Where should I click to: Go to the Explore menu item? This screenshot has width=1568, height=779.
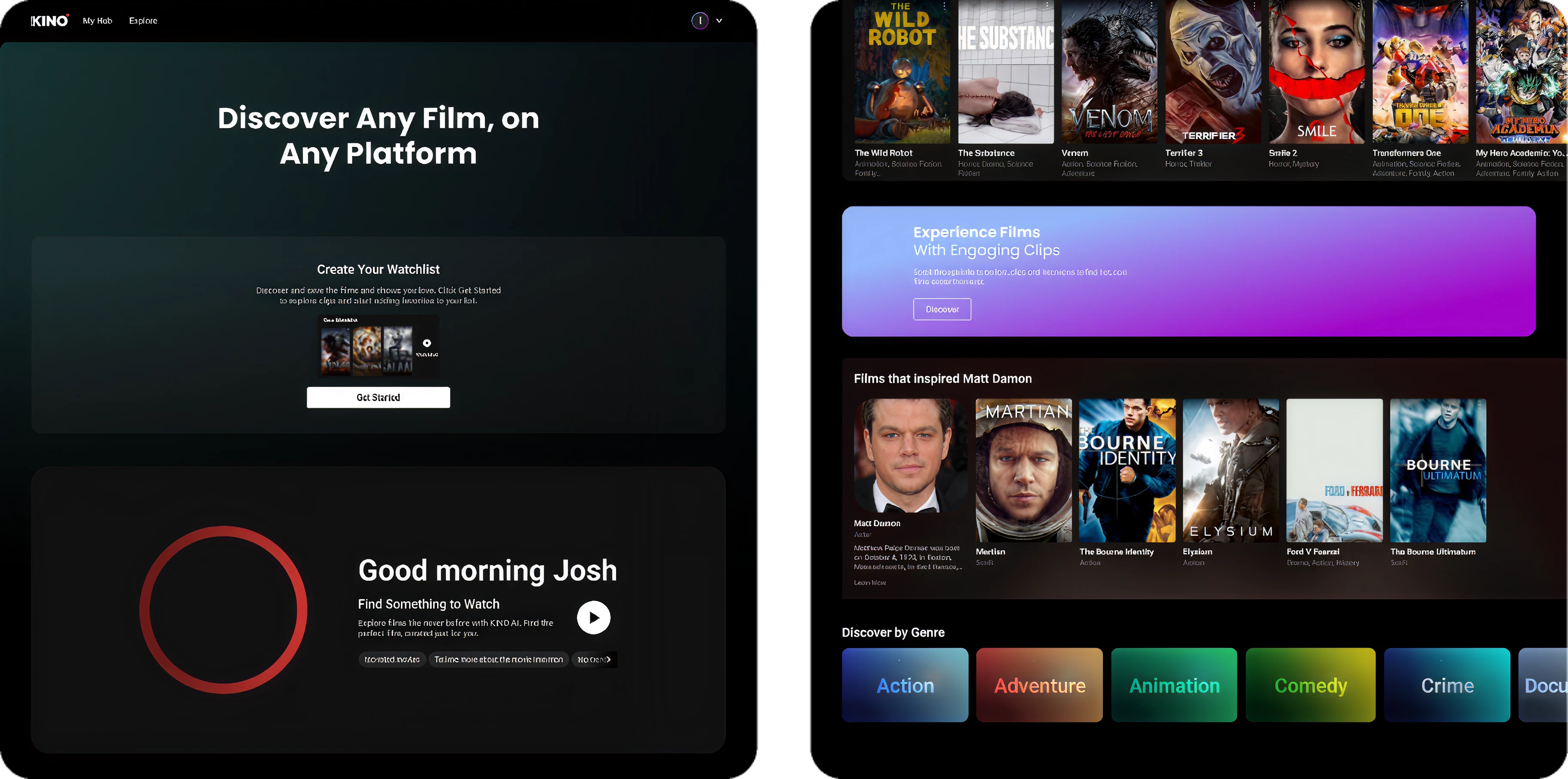(143, 21)
